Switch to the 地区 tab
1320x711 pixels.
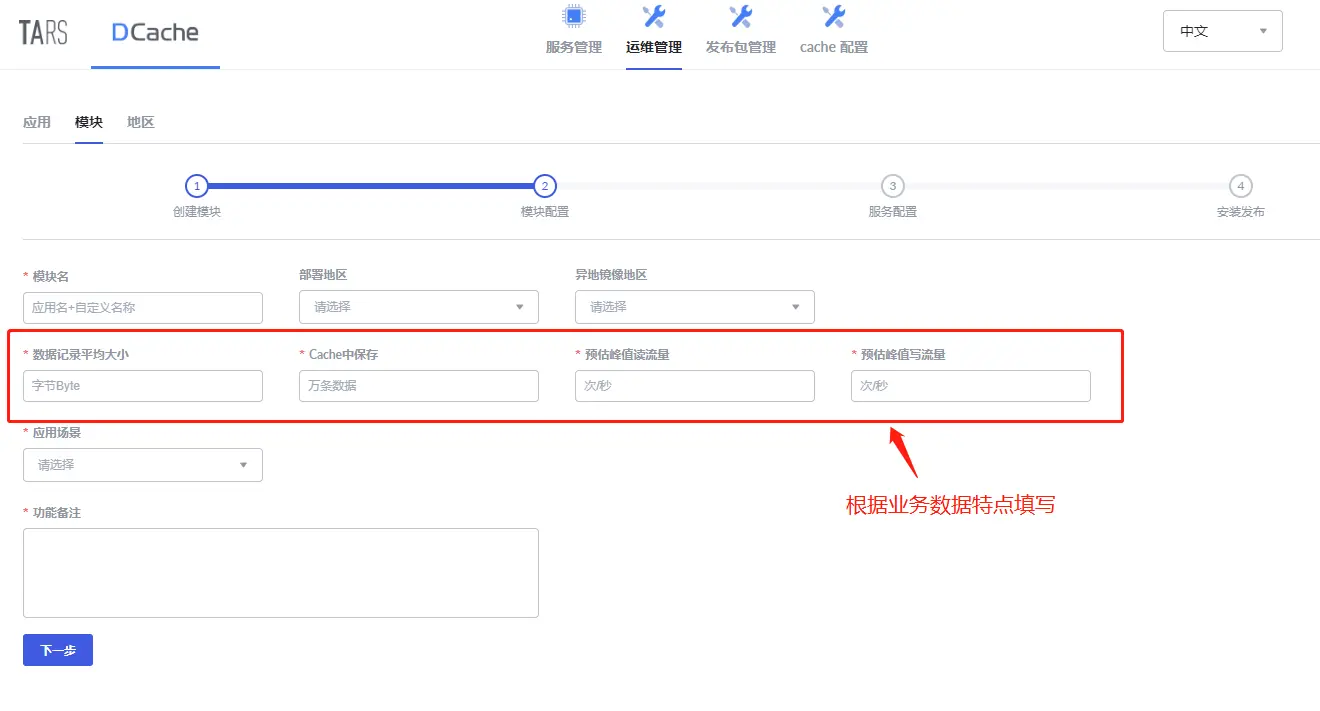coord(141,122)
